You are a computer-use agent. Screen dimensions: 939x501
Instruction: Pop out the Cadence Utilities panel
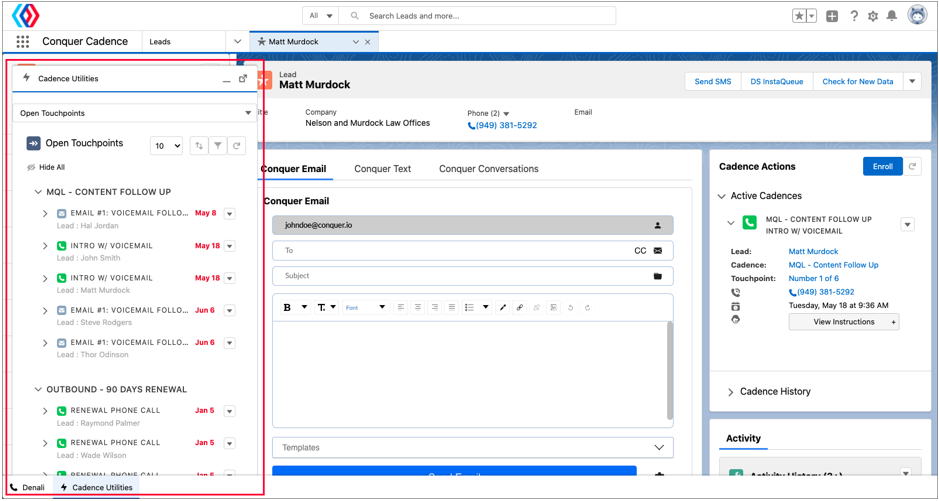243,78
